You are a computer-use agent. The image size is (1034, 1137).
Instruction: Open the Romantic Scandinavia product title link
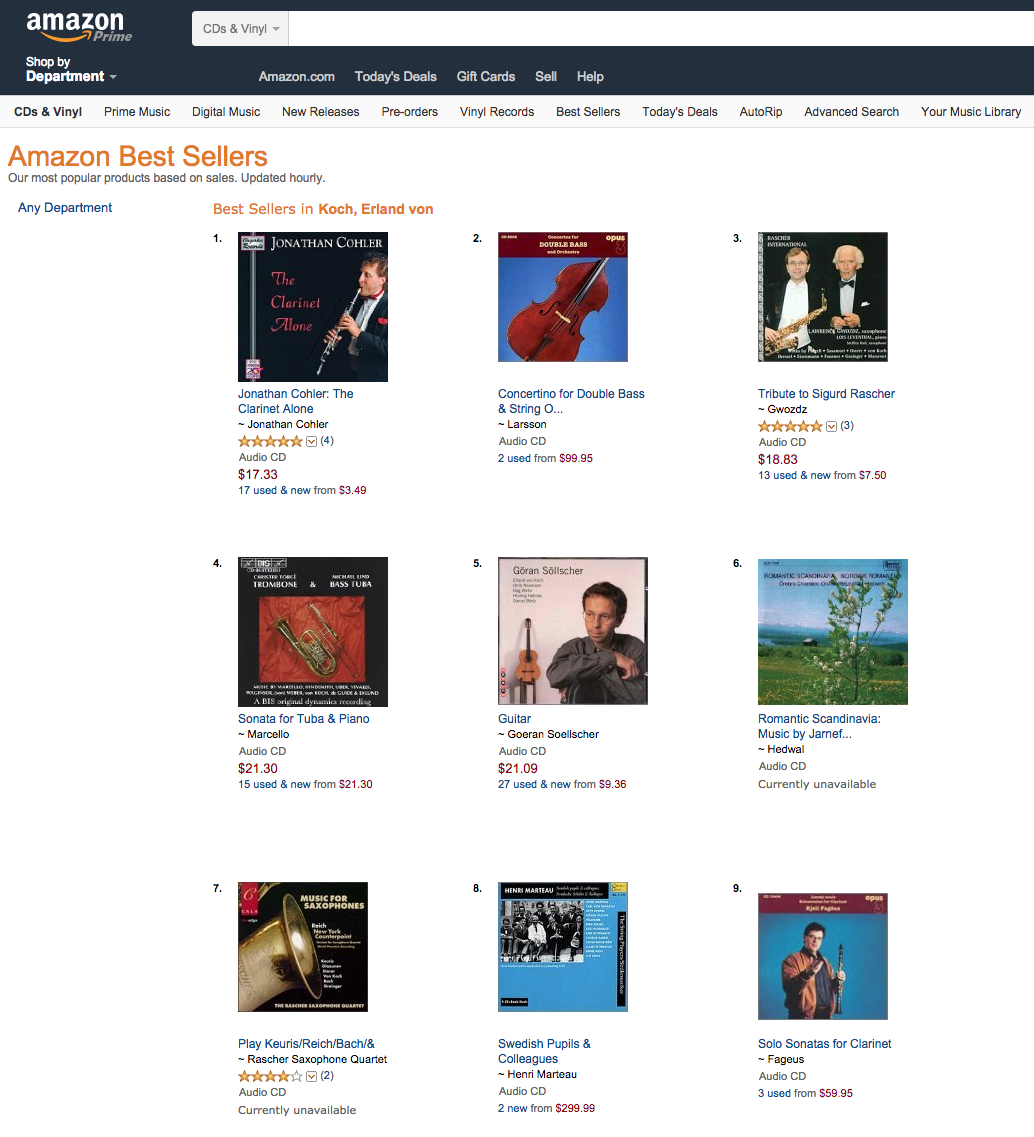coord(819,727)
